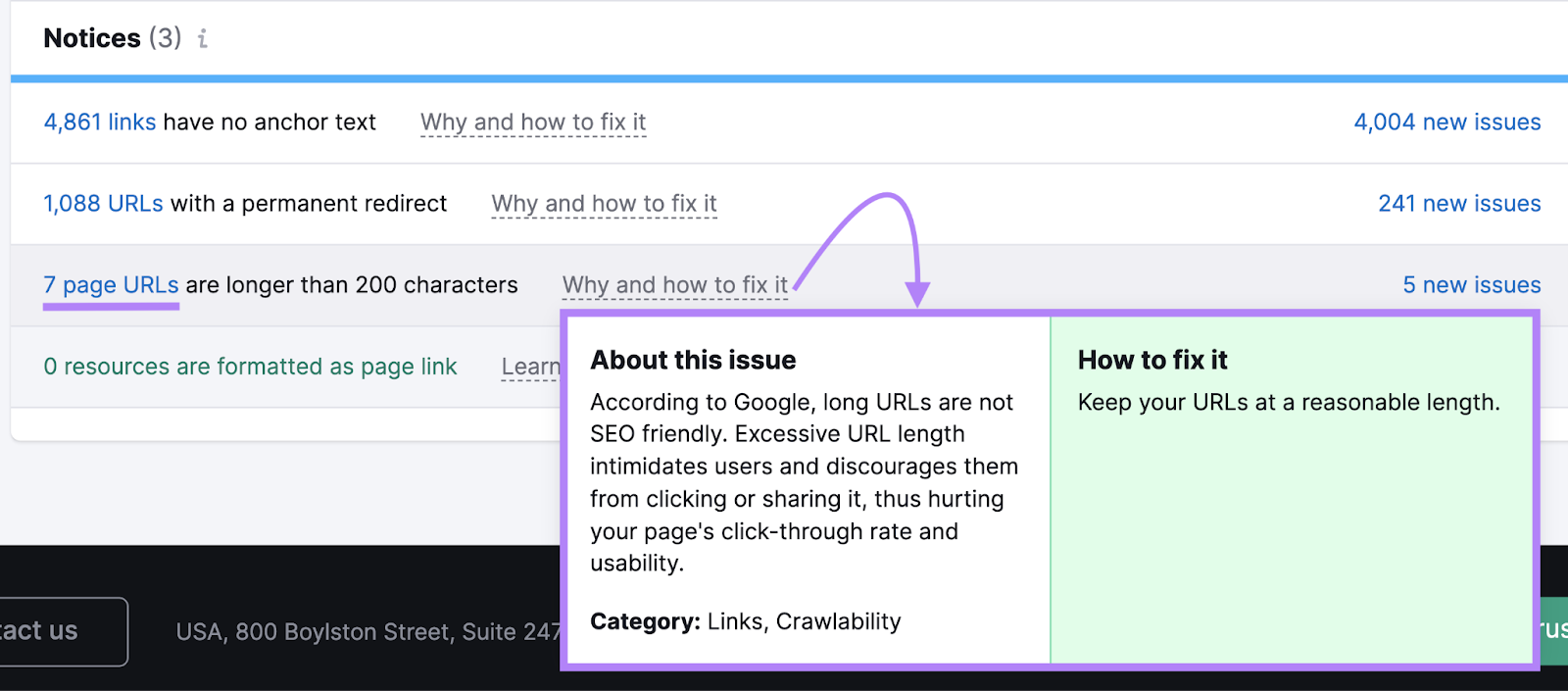View the '4,004 new issues' link
Image resolution: width=1568 pixels, height=691 pixels.
pos(1447,123)
